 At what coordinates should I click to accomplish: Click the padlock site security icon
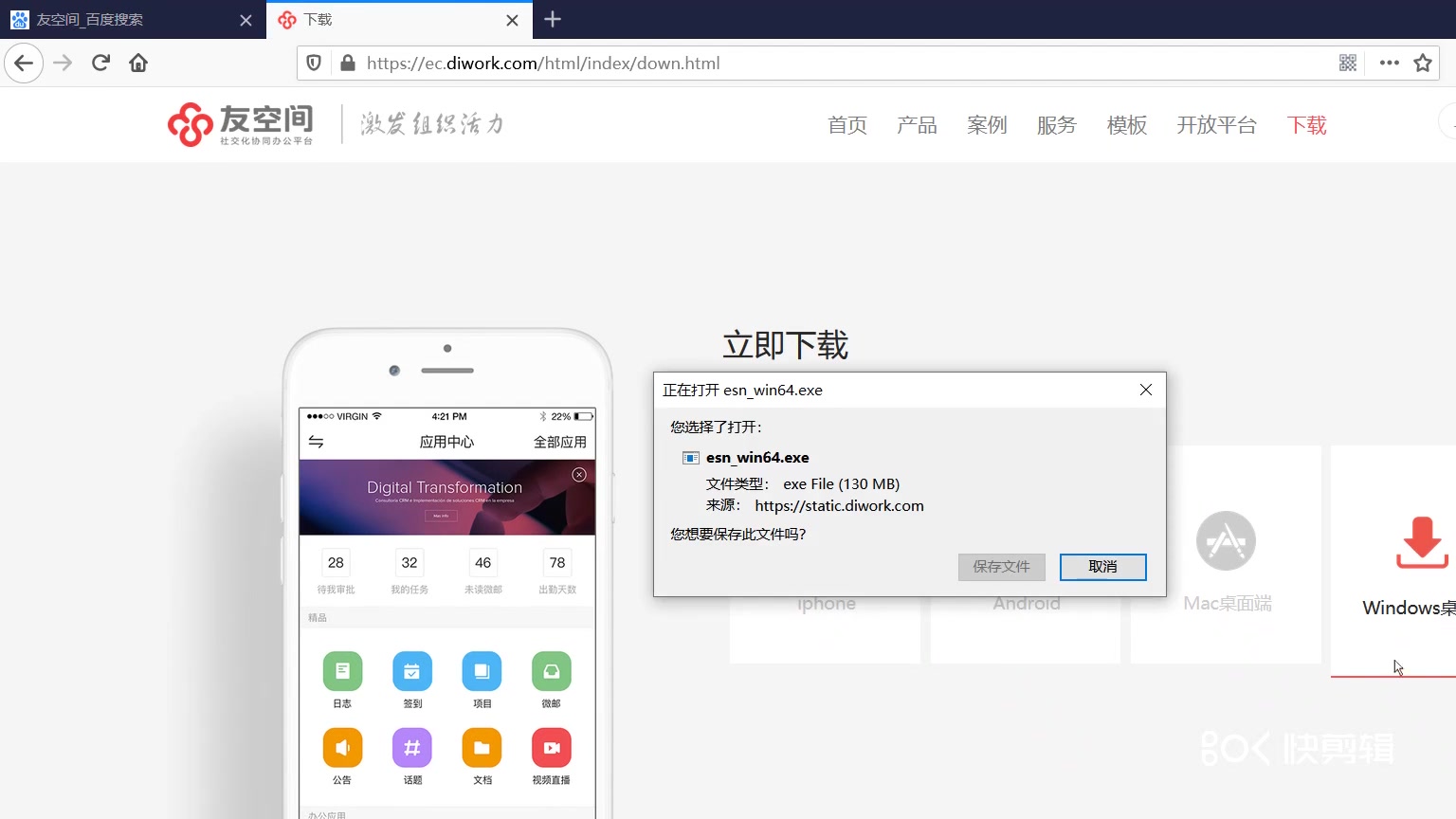348,64
